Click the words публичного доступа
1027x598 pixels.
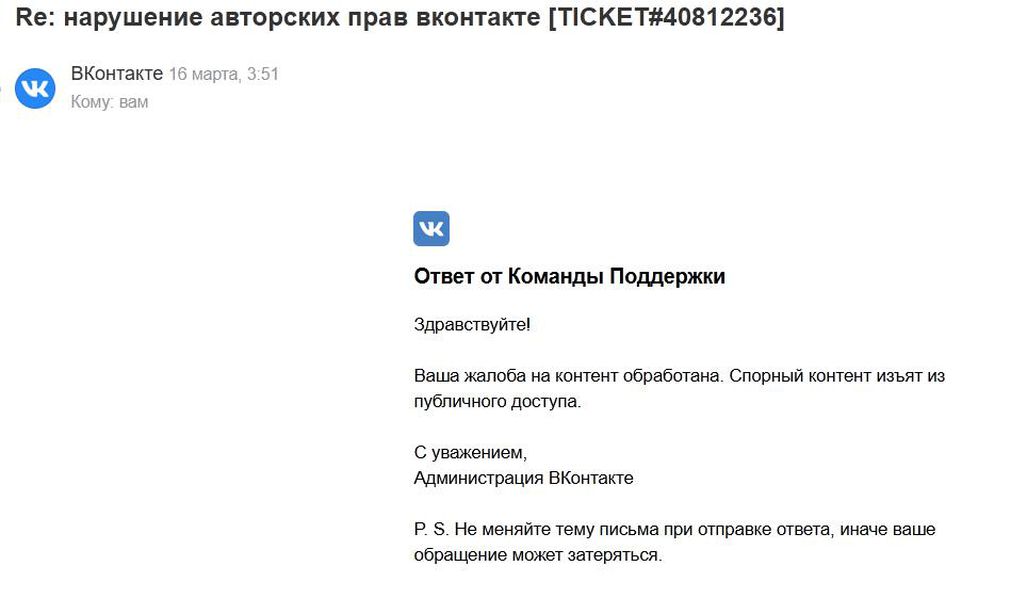pyautogui.click(x=497, y=402)
